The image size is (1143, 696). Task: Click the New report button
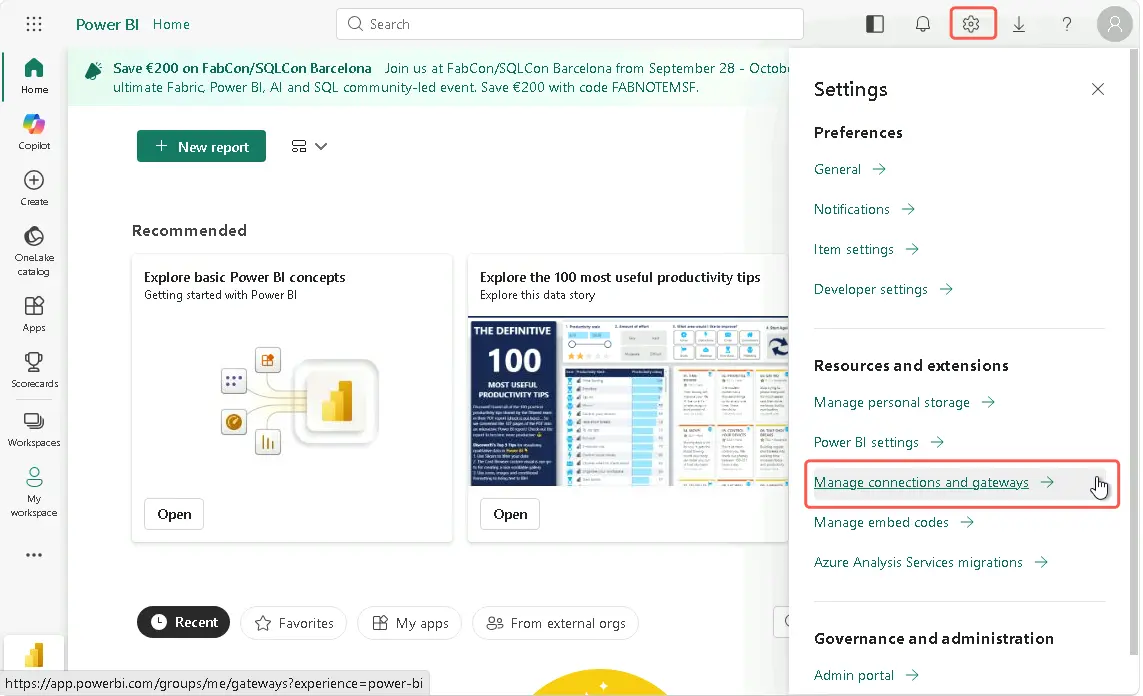coord(201,146)
